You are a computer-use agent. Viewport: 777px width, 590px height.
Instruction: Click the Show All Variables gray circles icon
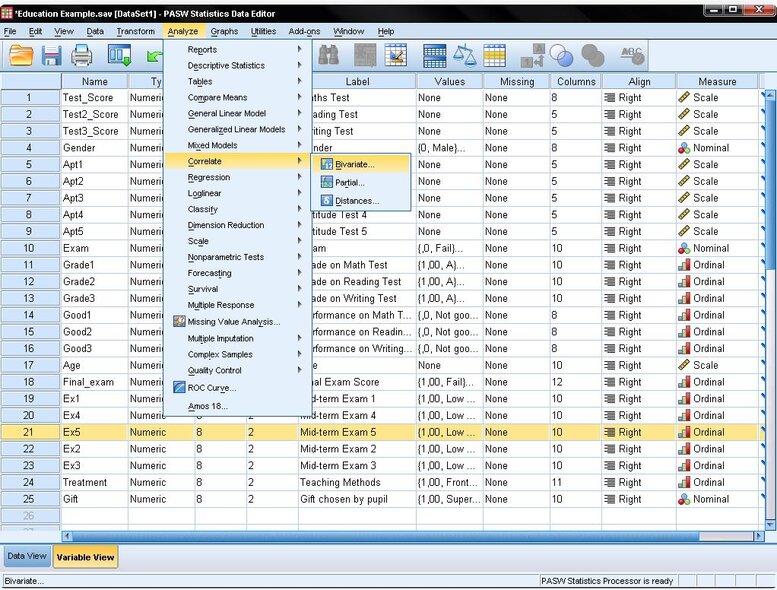click(x=593, y=55)
